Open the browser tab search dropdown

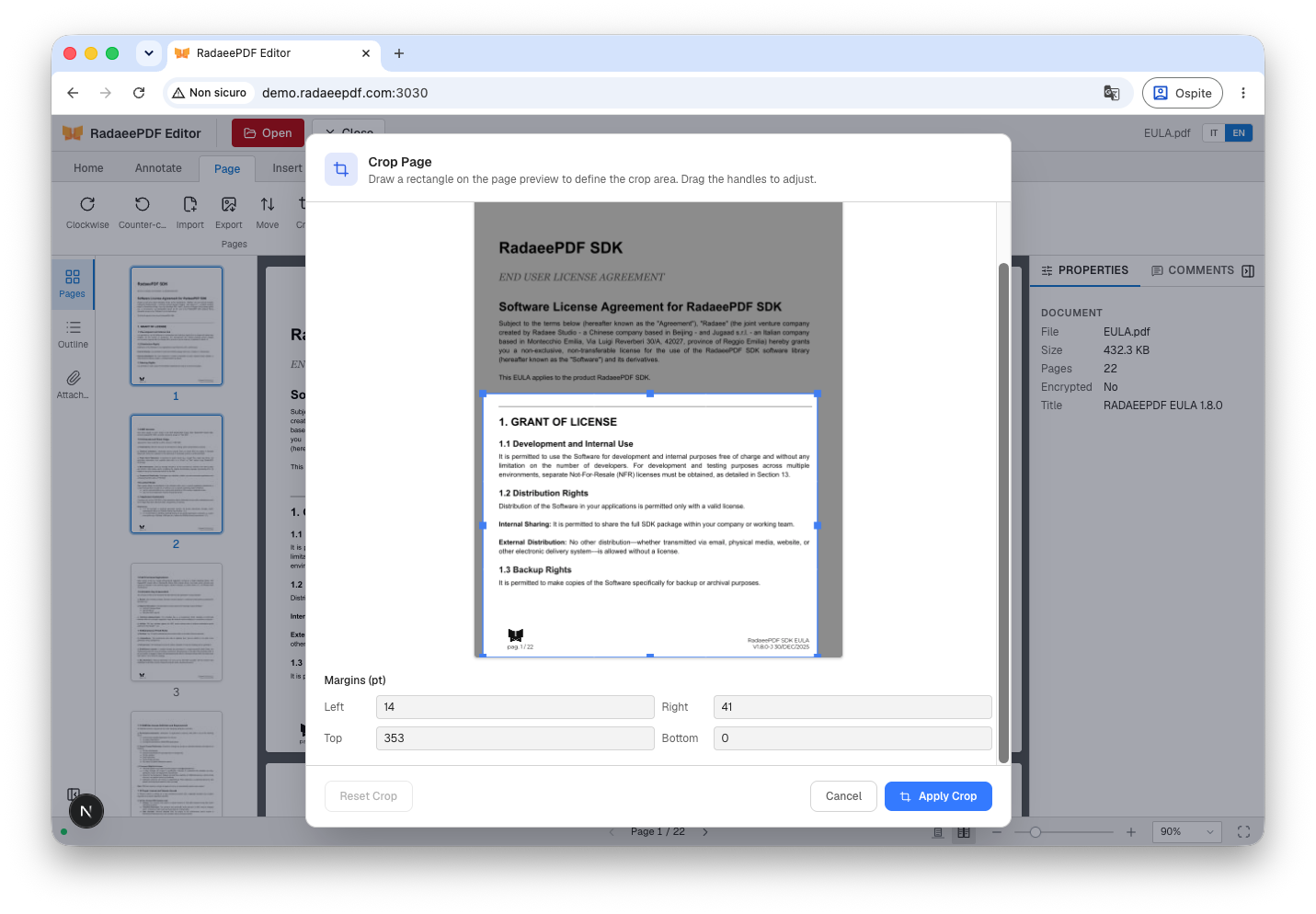click(x=149, y=53)
